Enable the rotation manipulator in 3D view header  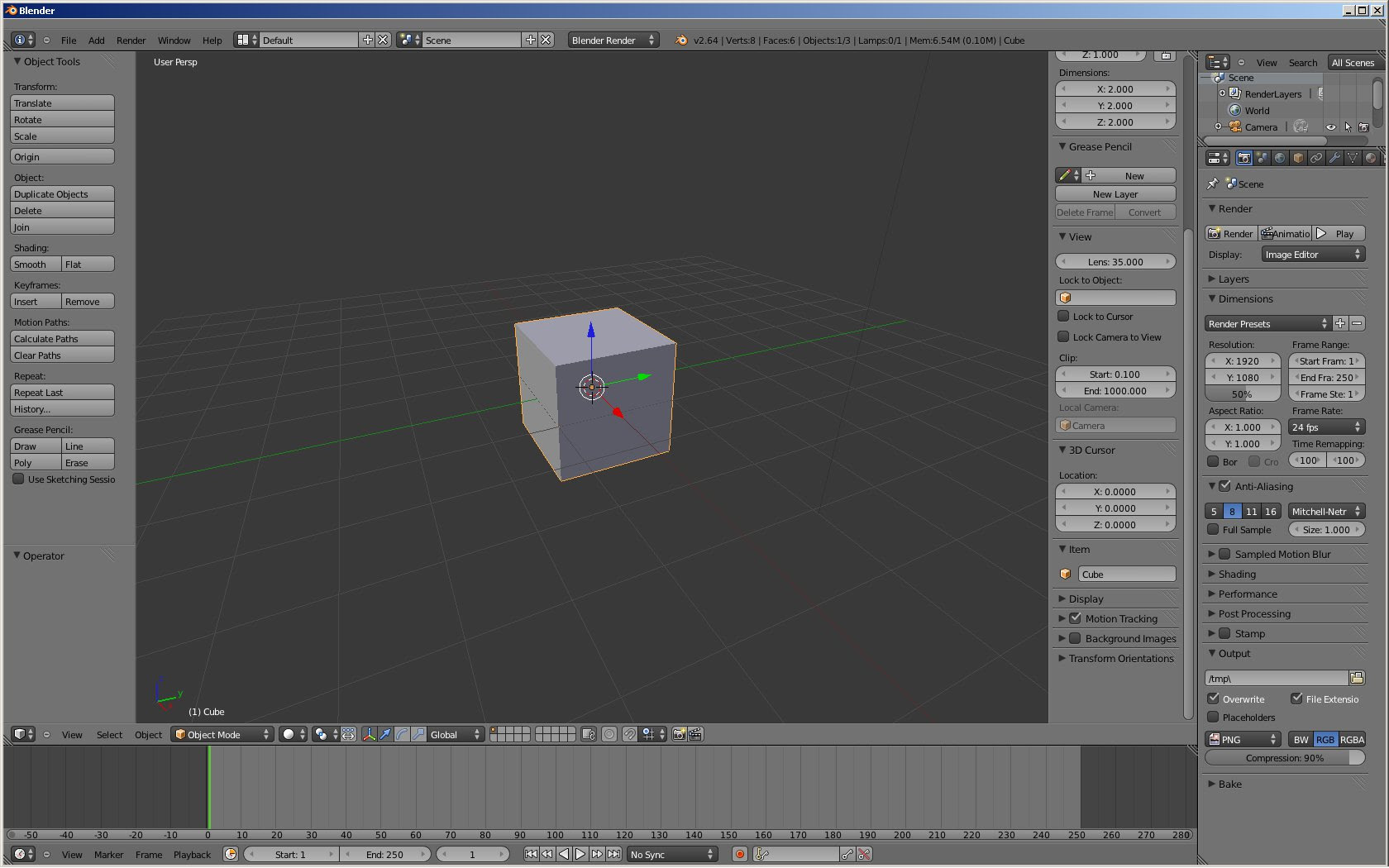(402, 734)
